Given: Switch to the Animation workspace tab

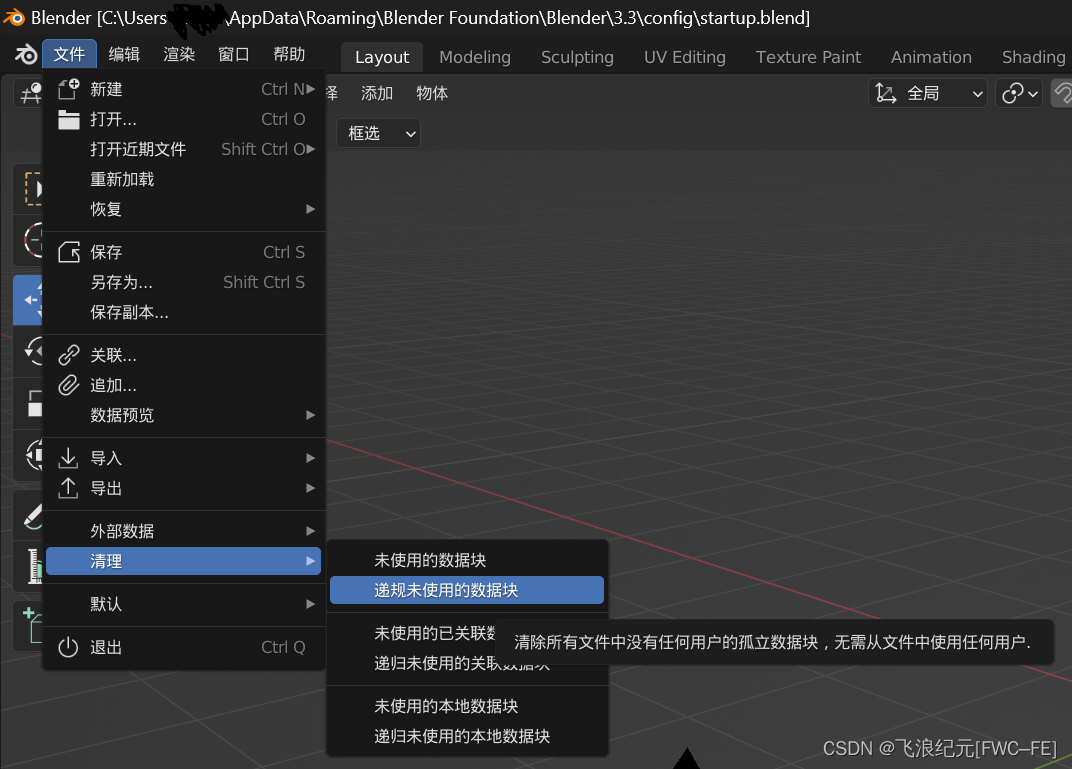Looking at the screenshot, I should [x=931, y=57].
